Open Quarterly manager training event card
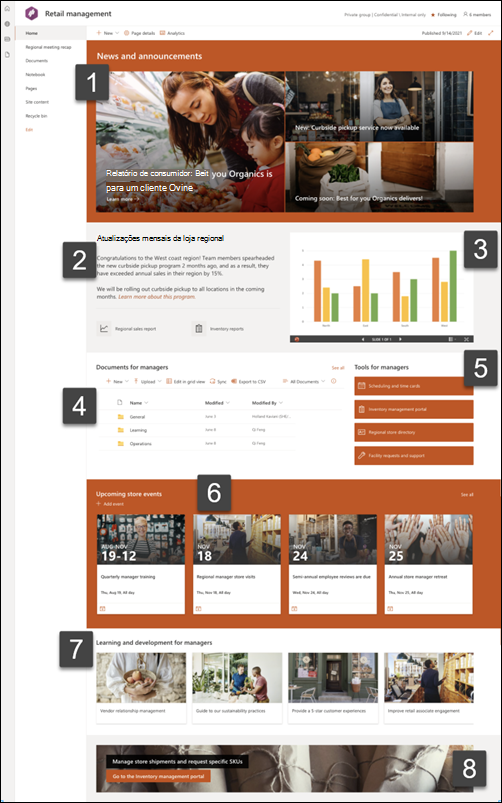 [141, 564]
